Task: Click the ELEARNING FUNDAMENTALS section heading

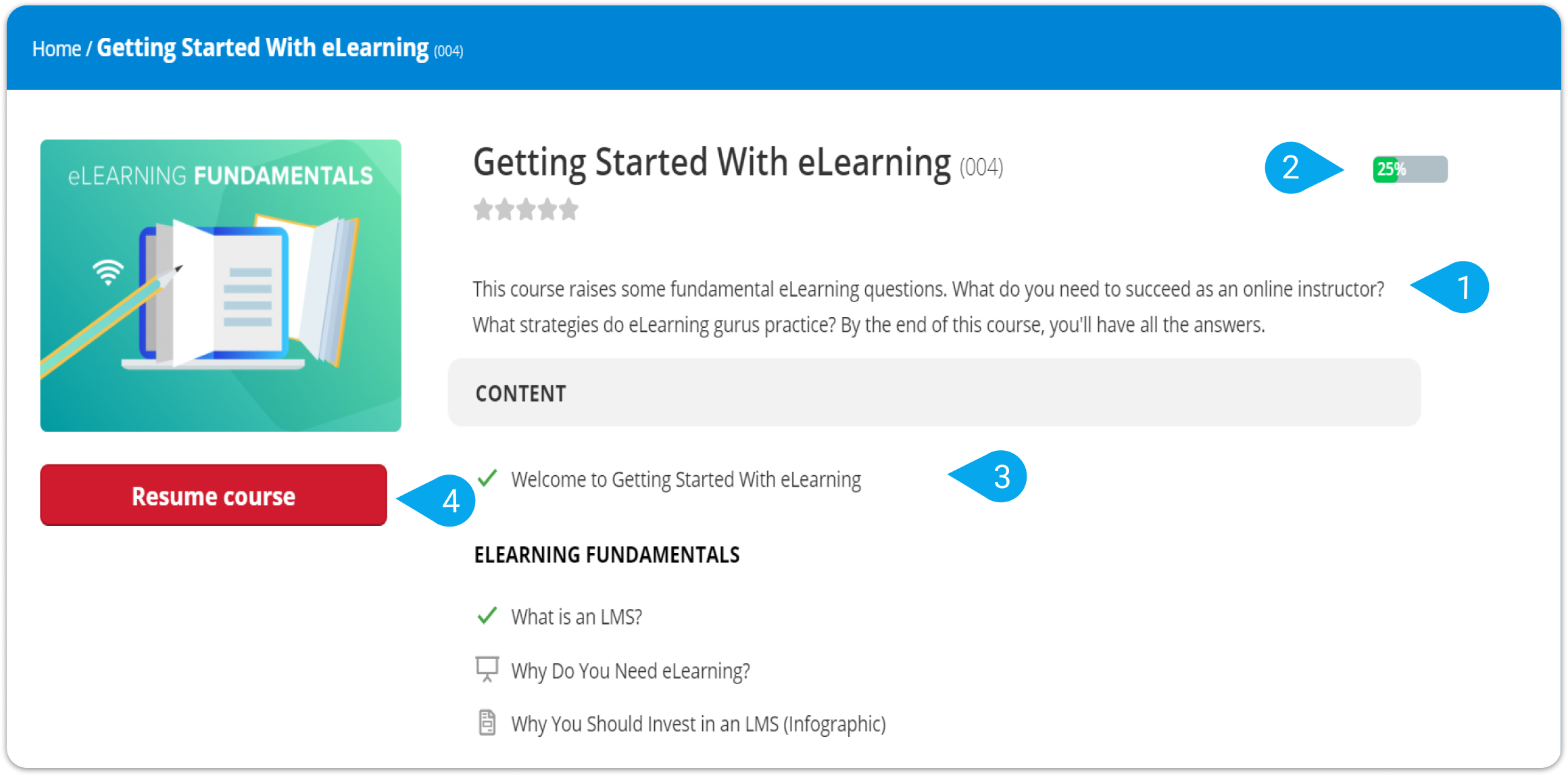Action: pyautogui.click(x=607, y=555)
